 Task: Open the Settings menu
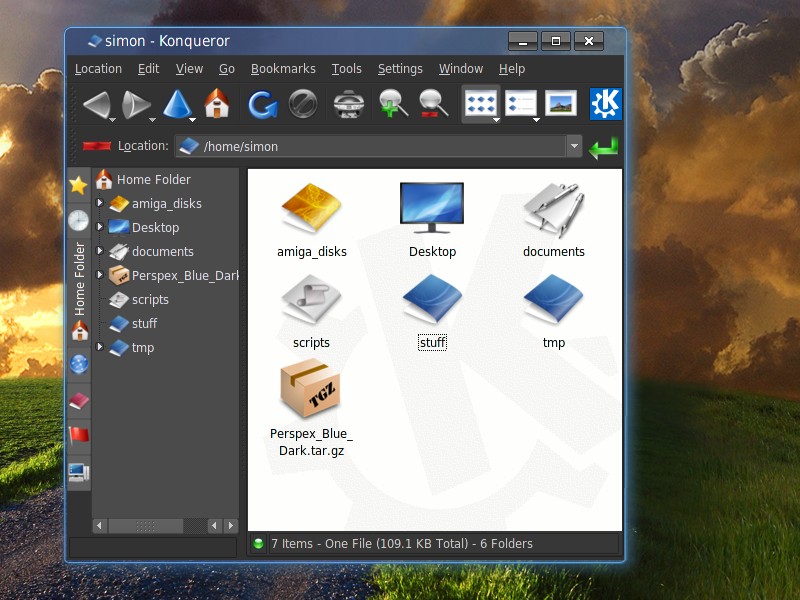400,69
